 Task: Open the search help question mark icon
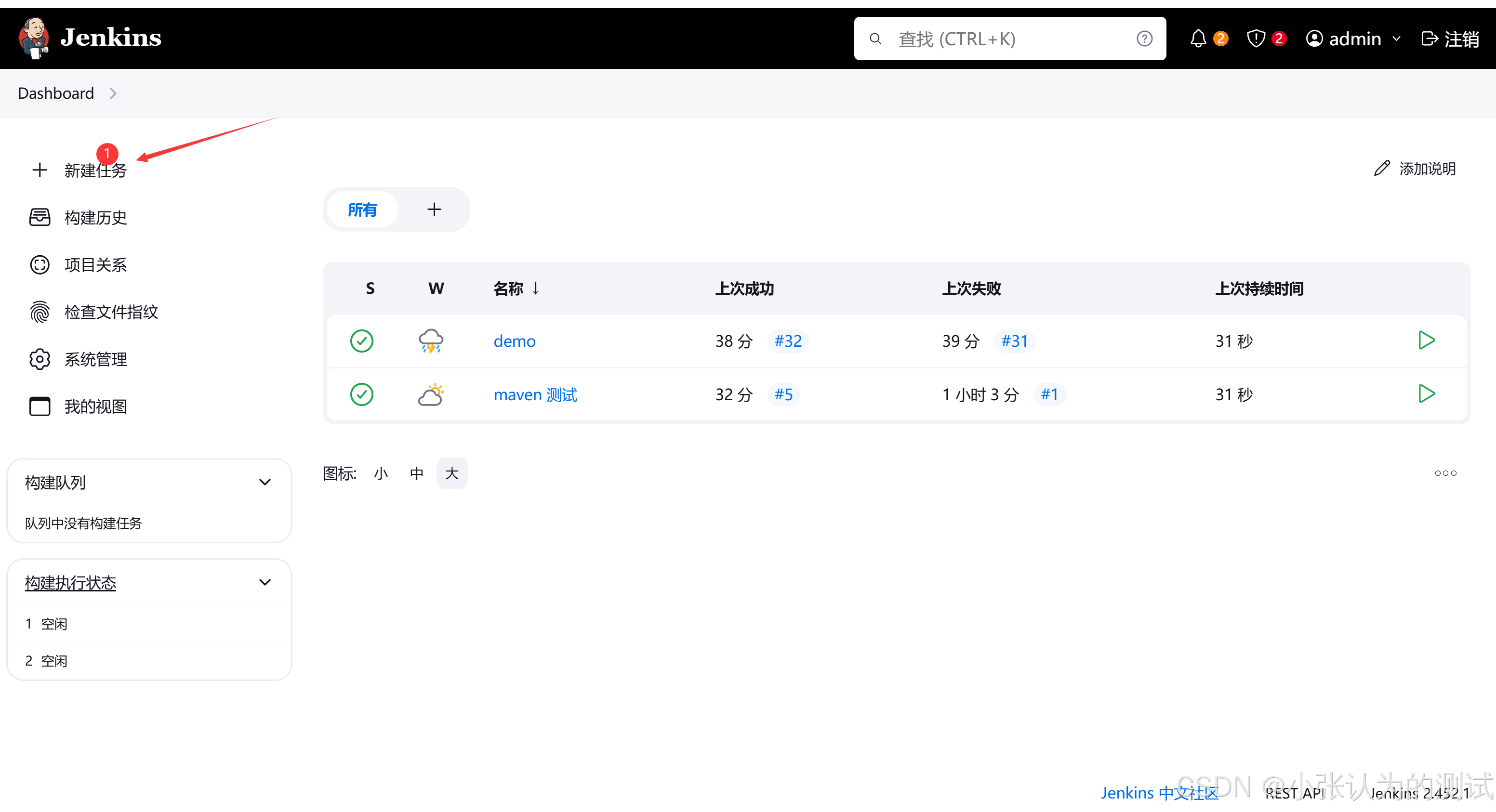coord(1144,39)
